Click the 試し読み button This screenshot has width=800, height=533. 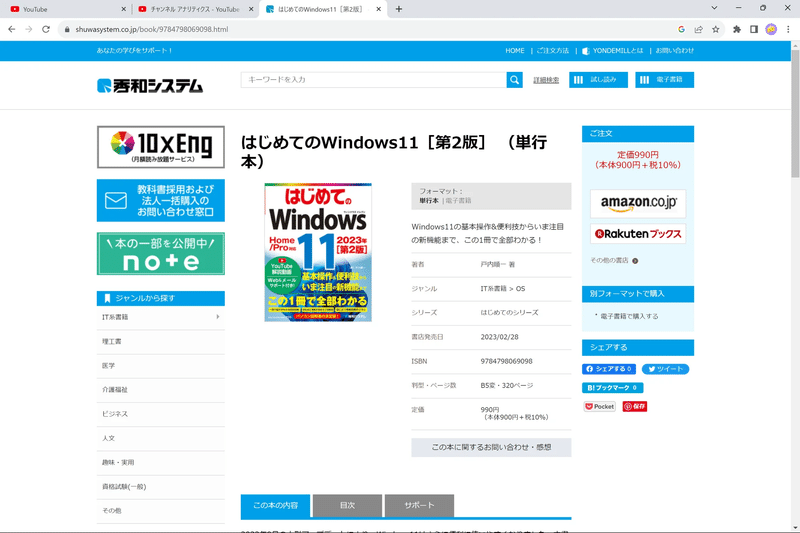(x=598, y=80)
